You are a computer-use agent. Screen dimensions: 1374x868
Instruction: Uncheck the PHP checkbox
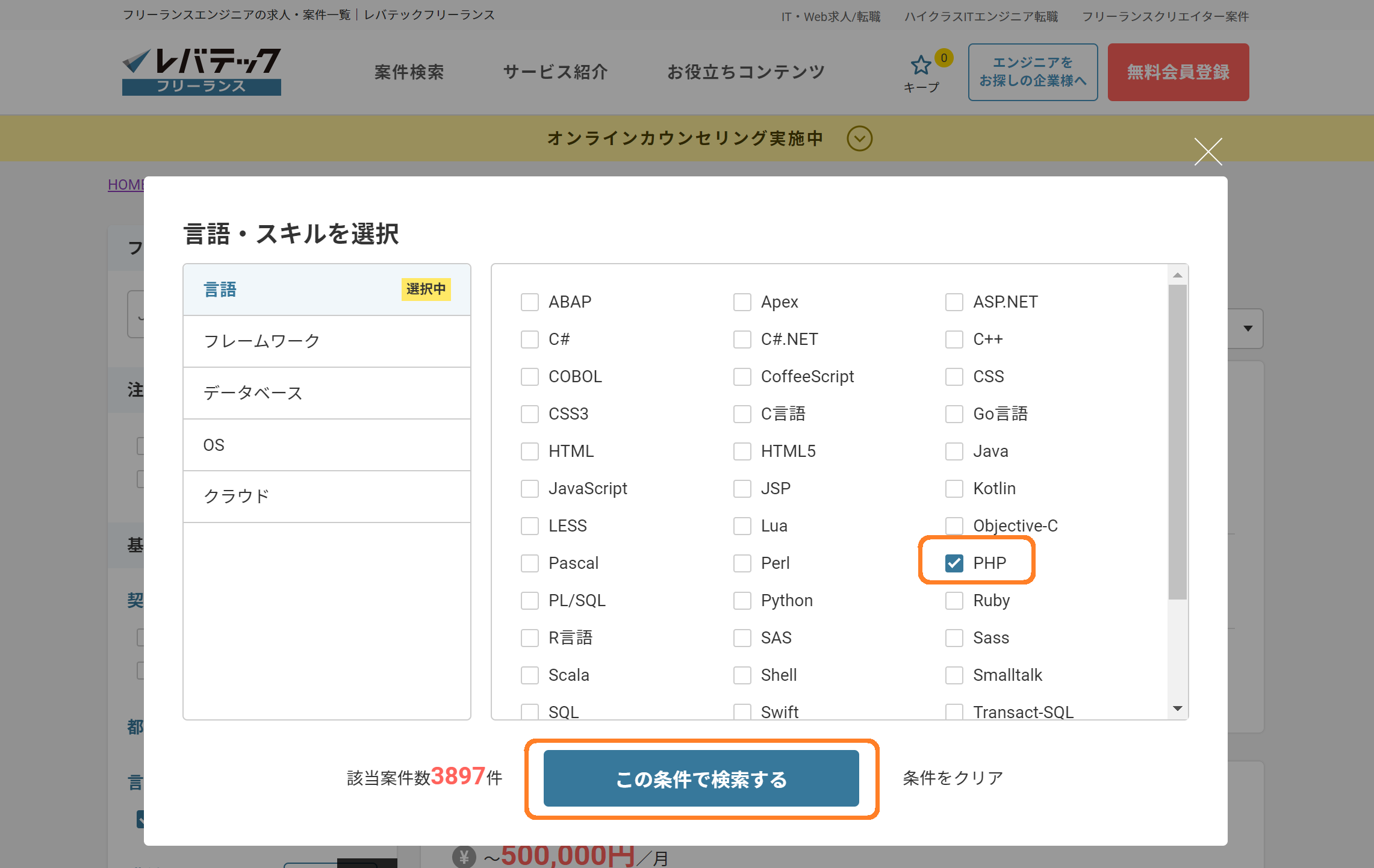(954, 563)
